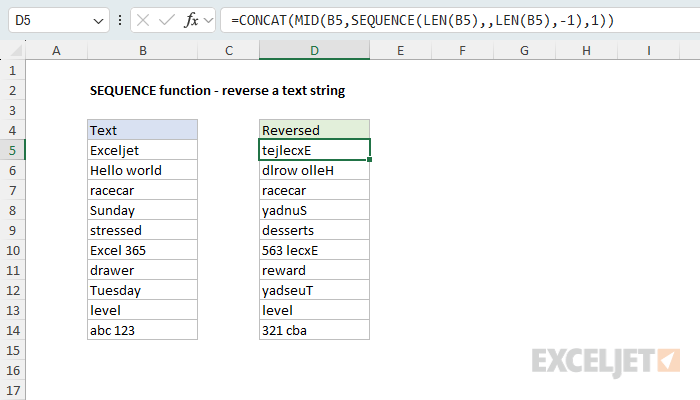Click the title cell 'SEQUENCE function - reverse a text string'
The width and height of the screenshot is (700, 400).
click(217, 90)
